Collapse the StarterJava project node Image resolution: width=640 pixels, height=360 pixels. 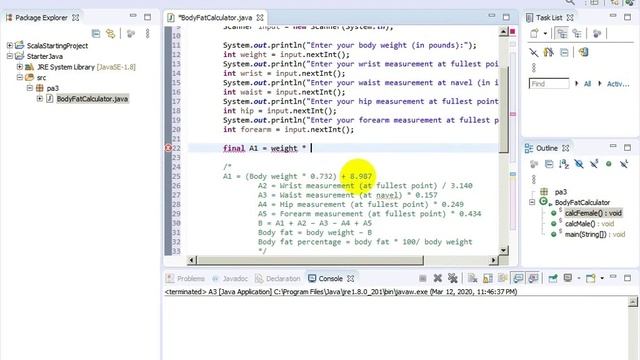(x=9, y=56)
